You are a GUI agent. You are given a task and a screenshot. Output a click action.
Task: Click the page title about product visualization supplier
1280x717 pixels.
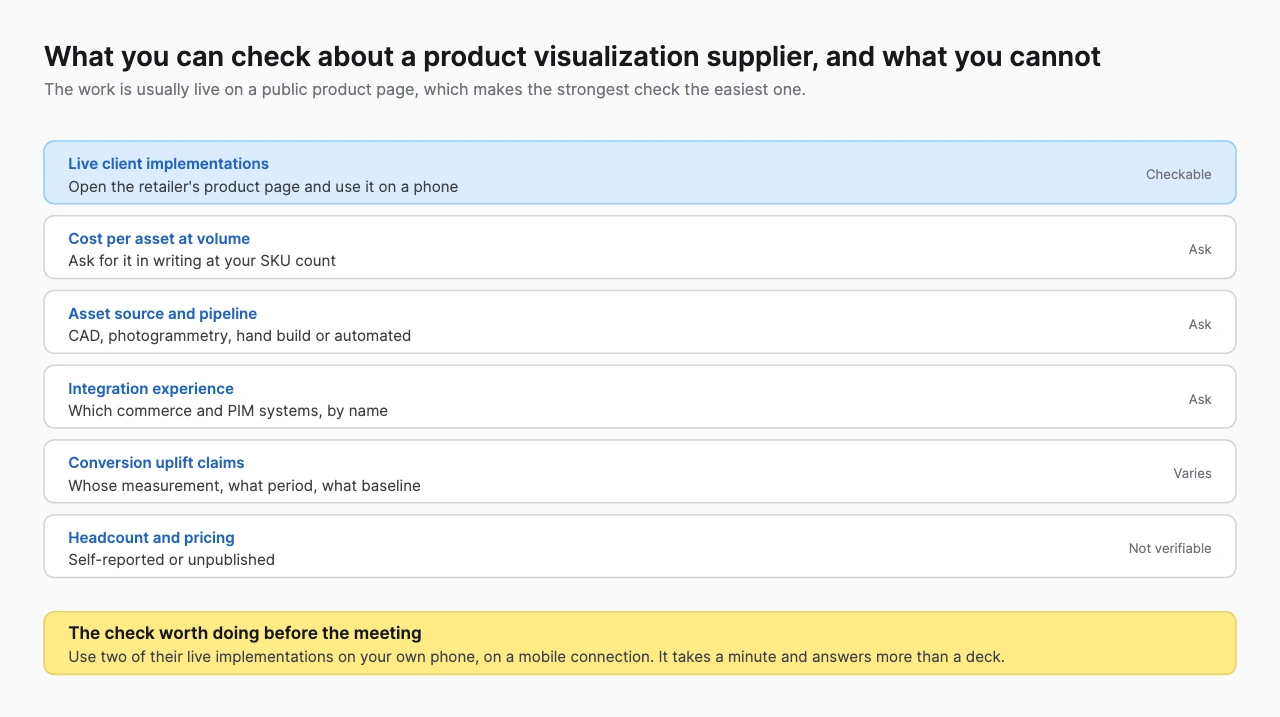pos(572,56)
